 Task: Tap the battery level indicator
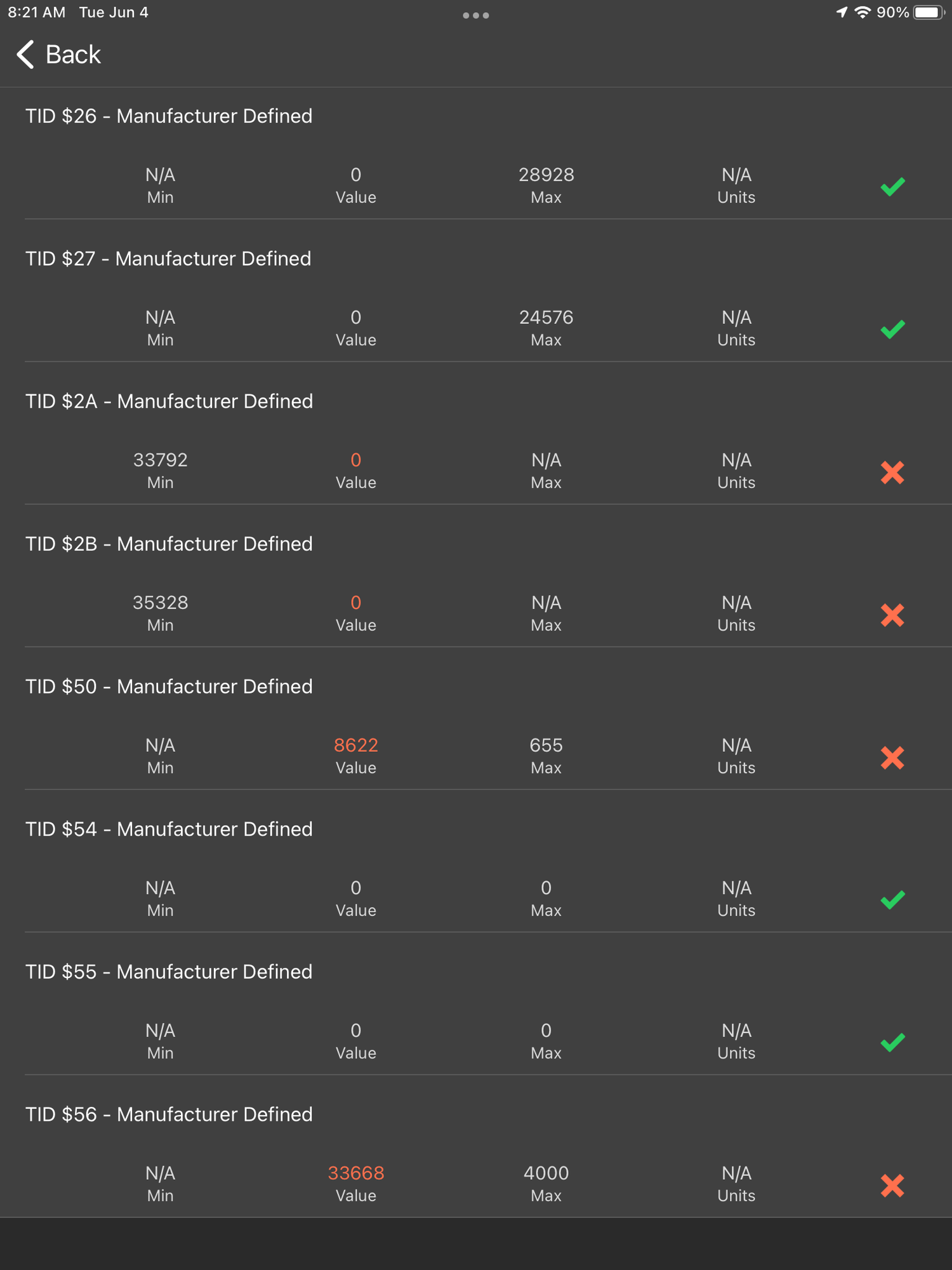(x=928, y=11)
